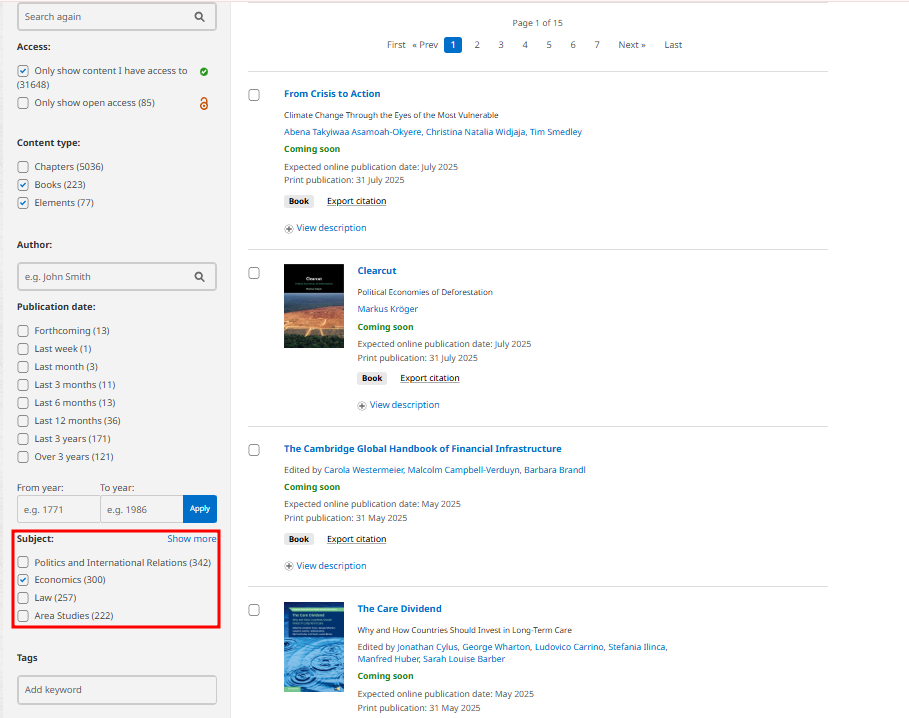The width and height of the screenshot is (909, 718).
Task: Expand Subject list with Show more
Action: [x=191, y=539]
